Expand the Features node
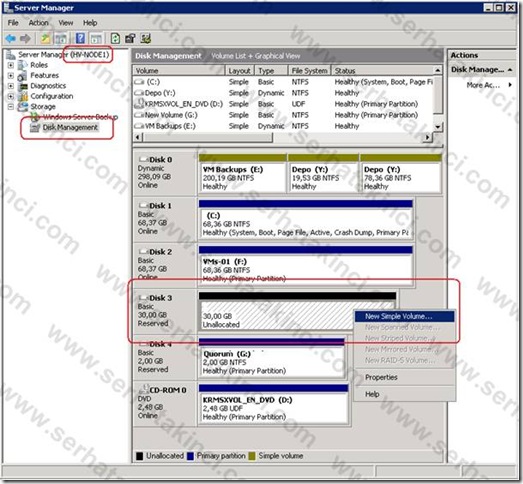Image resolution: width=523 pixels, height=484 pixels. point(11,76)
